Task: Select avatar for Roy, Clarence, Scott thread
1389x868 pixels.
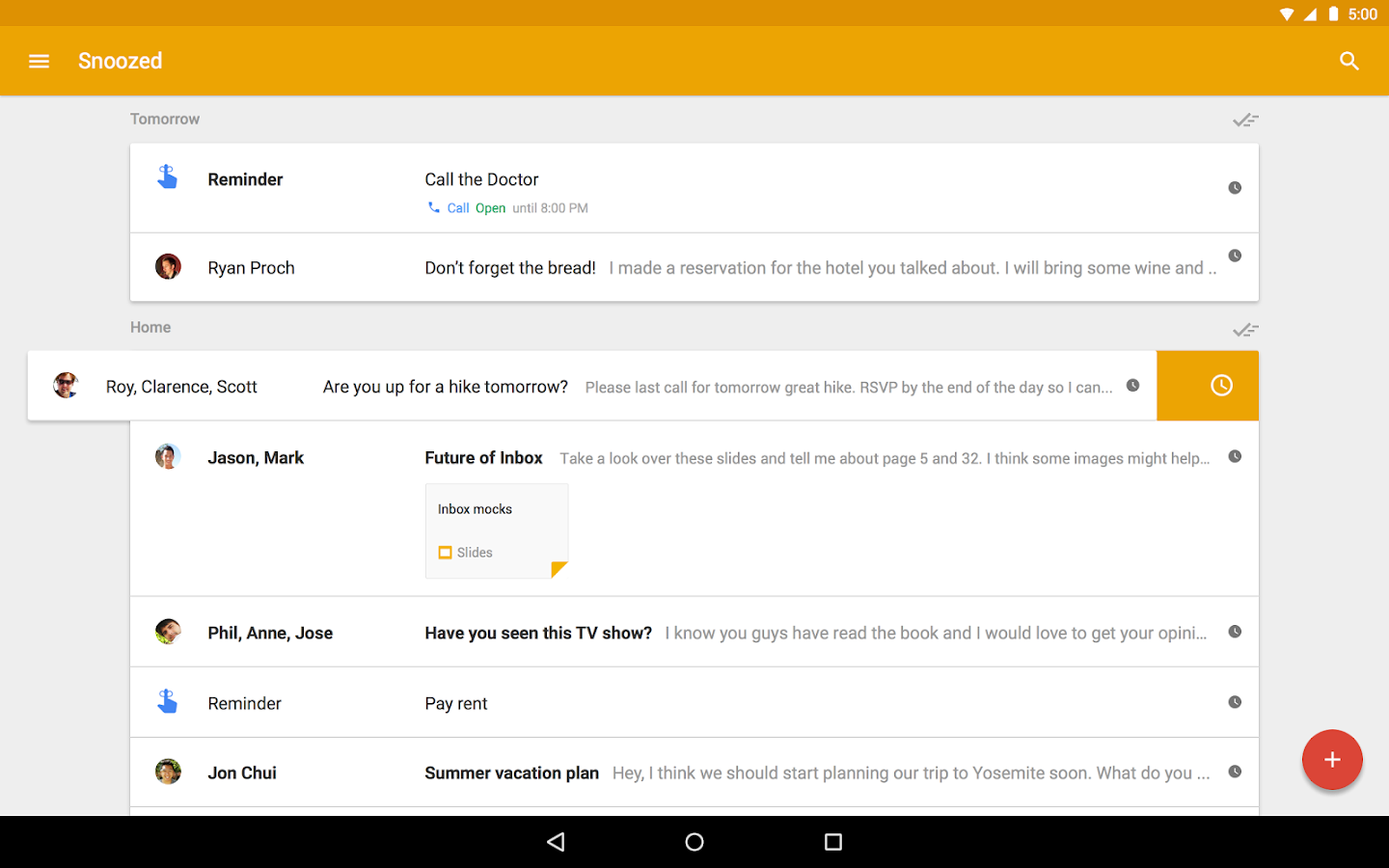Action: coord(66,385)
